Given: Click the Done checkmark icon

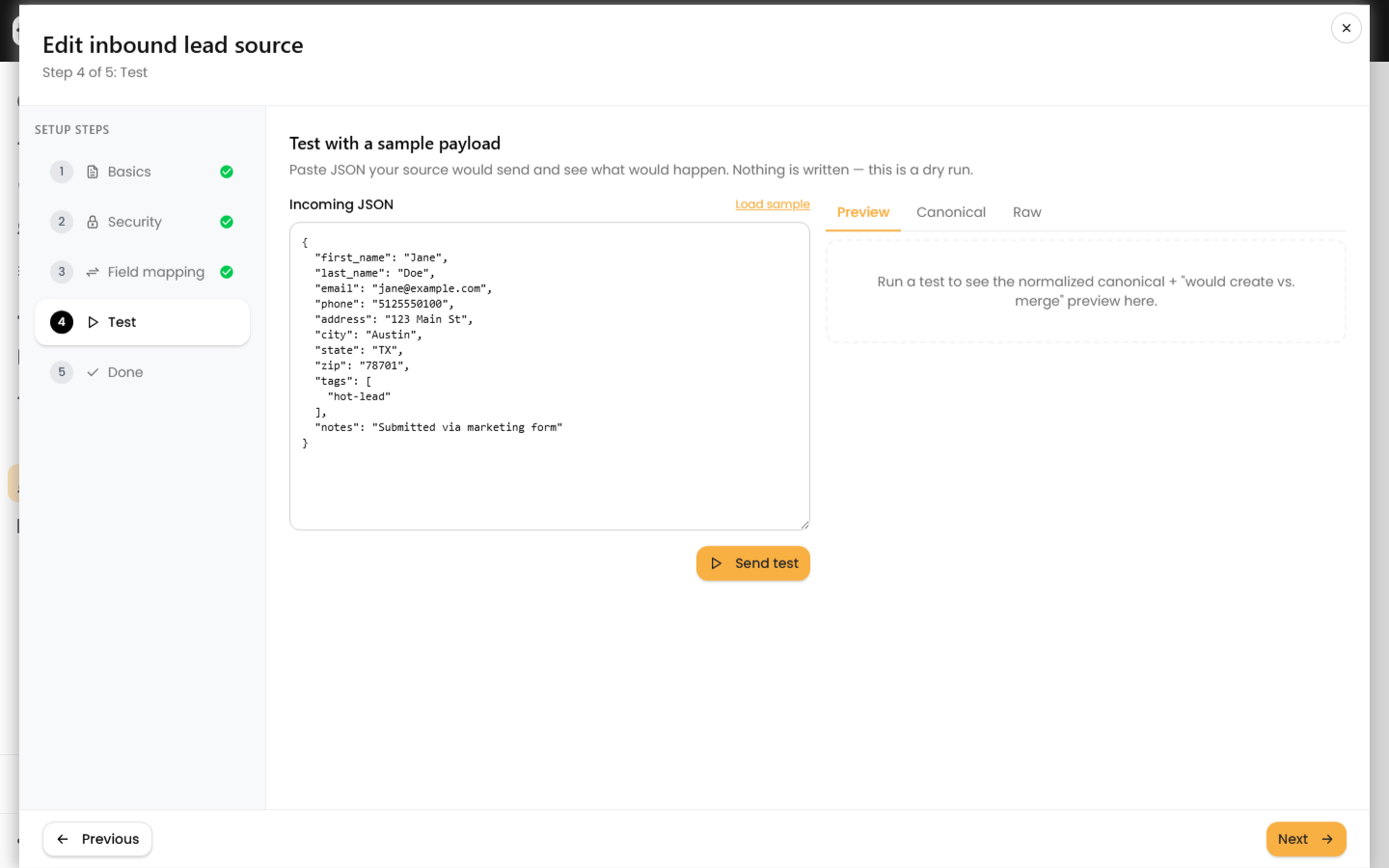Looking at the screenshot, I should coord(93,372).
